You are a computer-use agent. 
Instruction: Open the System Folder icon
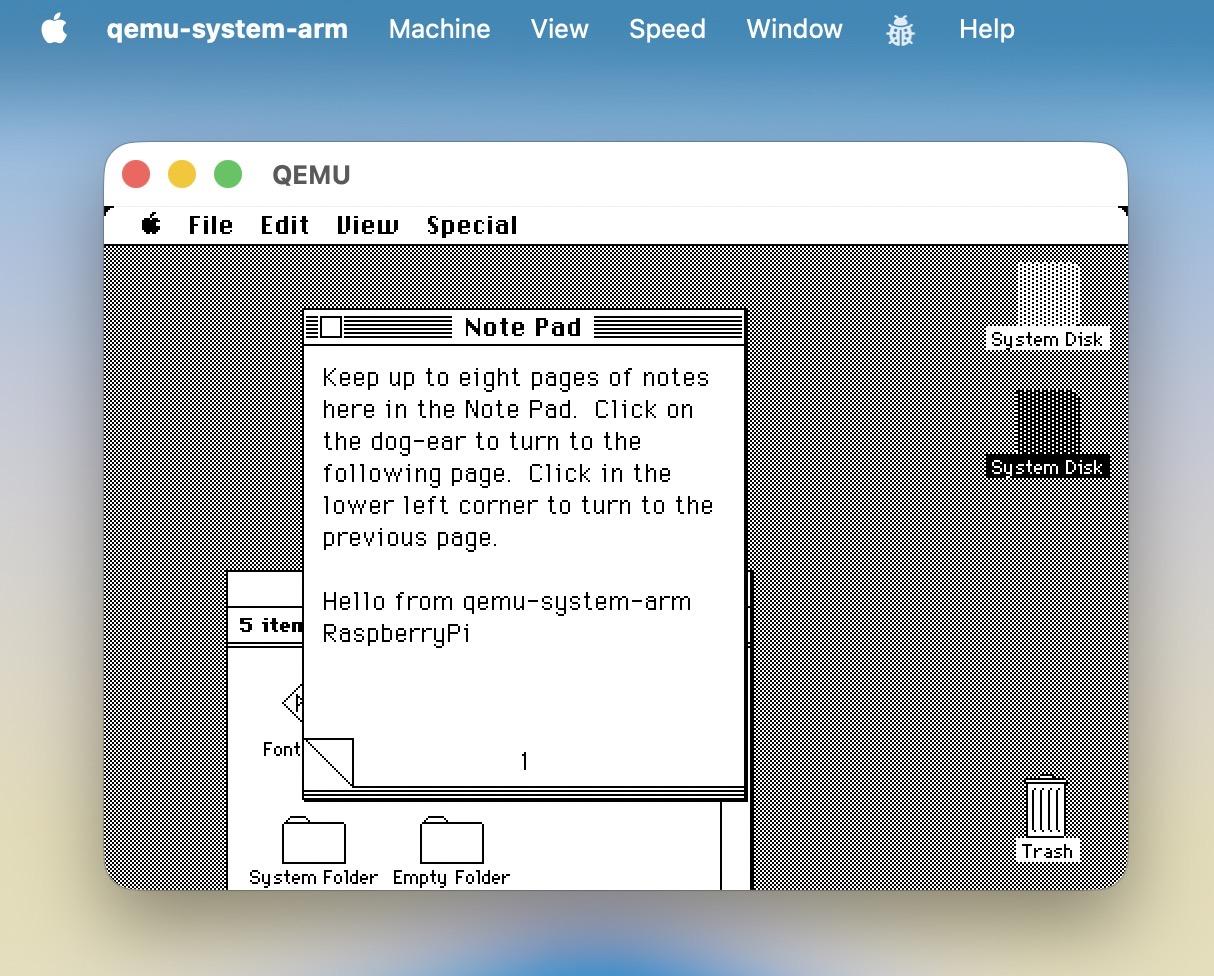tap(313, 840)
